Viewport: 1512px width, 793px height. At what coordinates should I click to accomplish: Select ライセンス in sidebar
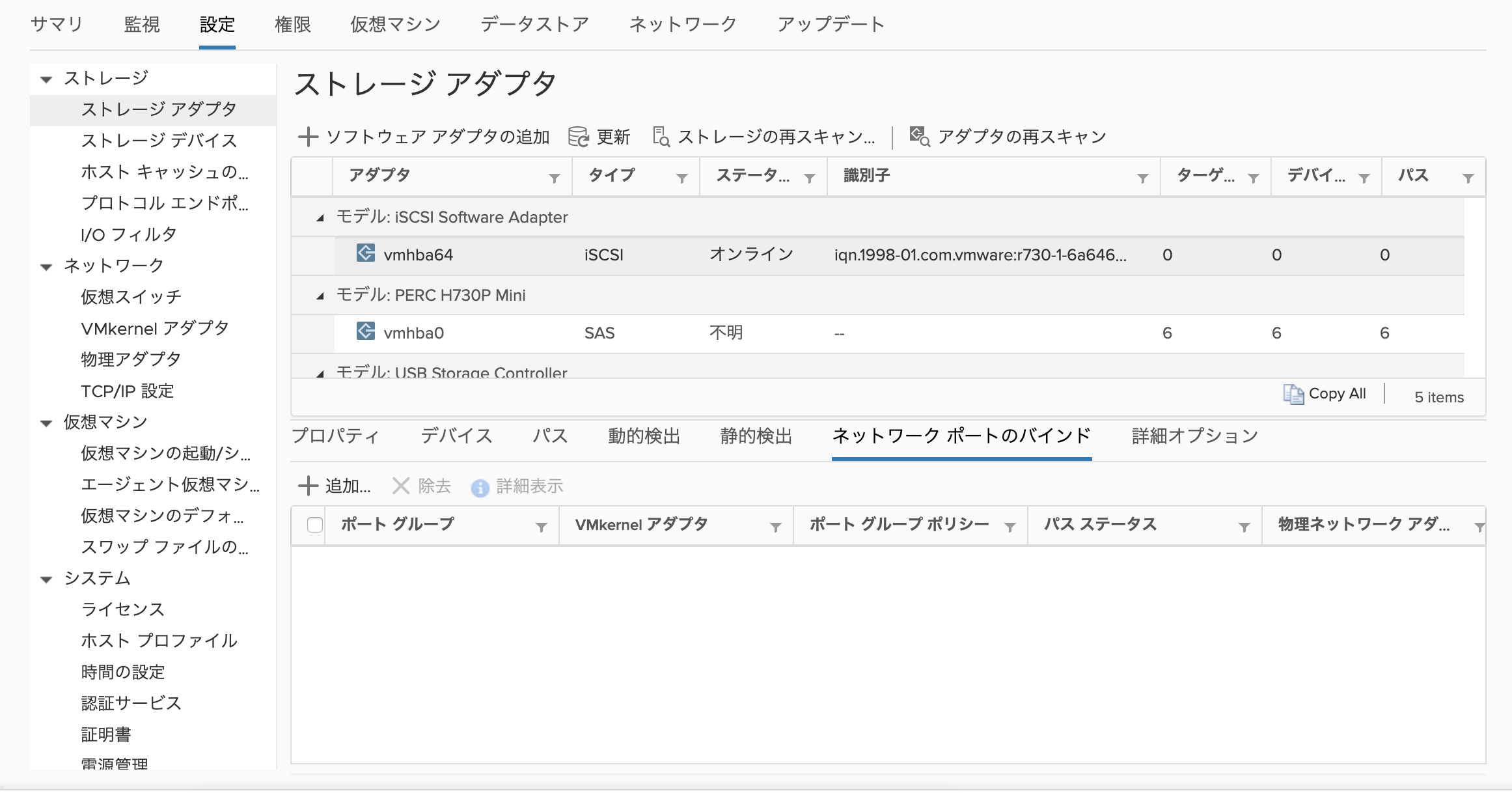point(123,609)
